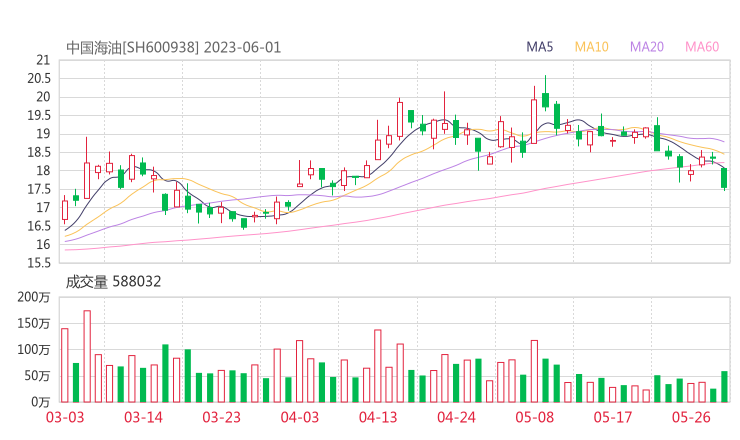Click the 04-24 date axis label

click(x=456, y=417)
